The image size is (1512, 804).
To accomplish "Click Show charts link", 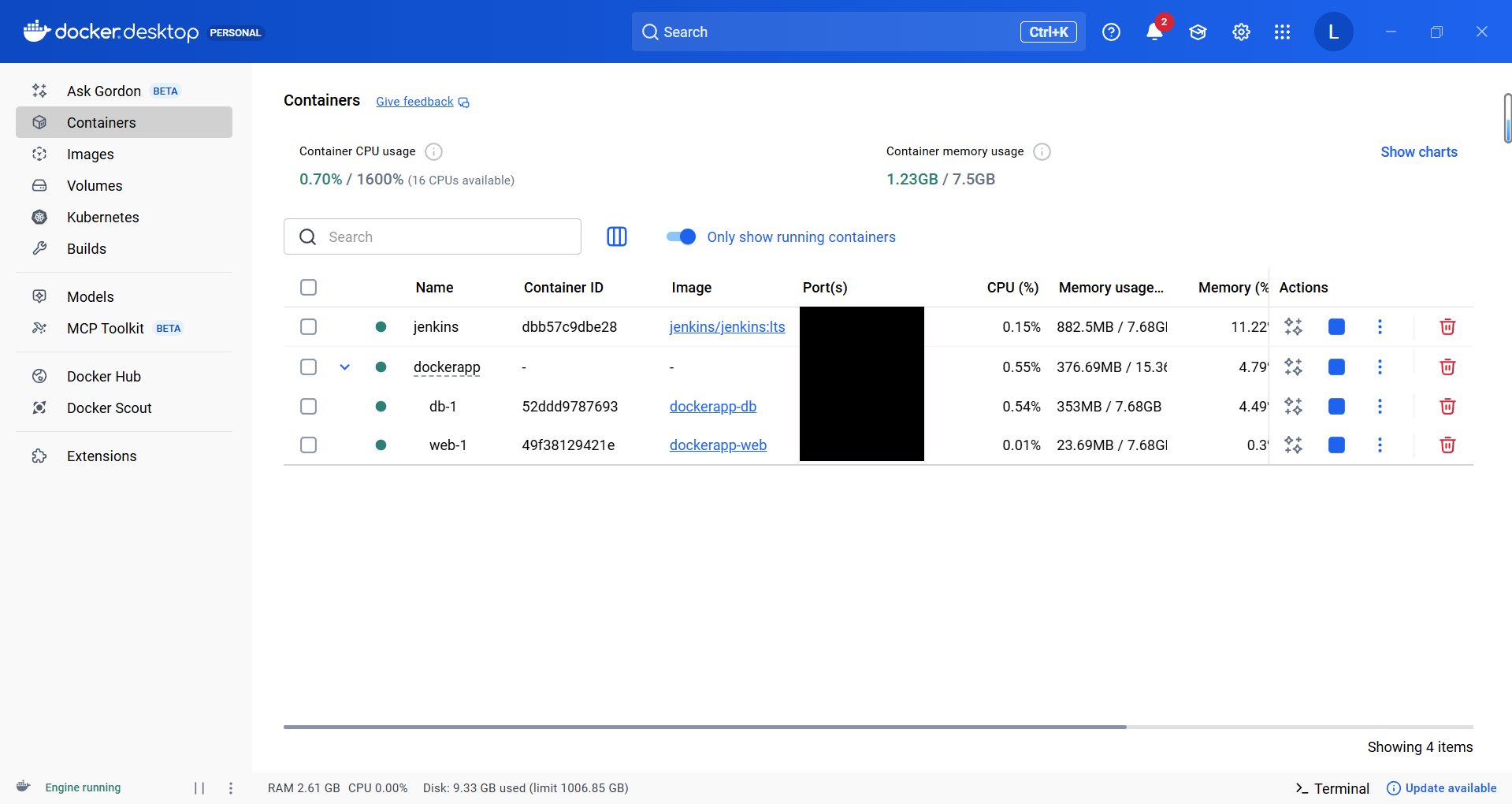I will 1419,152.
